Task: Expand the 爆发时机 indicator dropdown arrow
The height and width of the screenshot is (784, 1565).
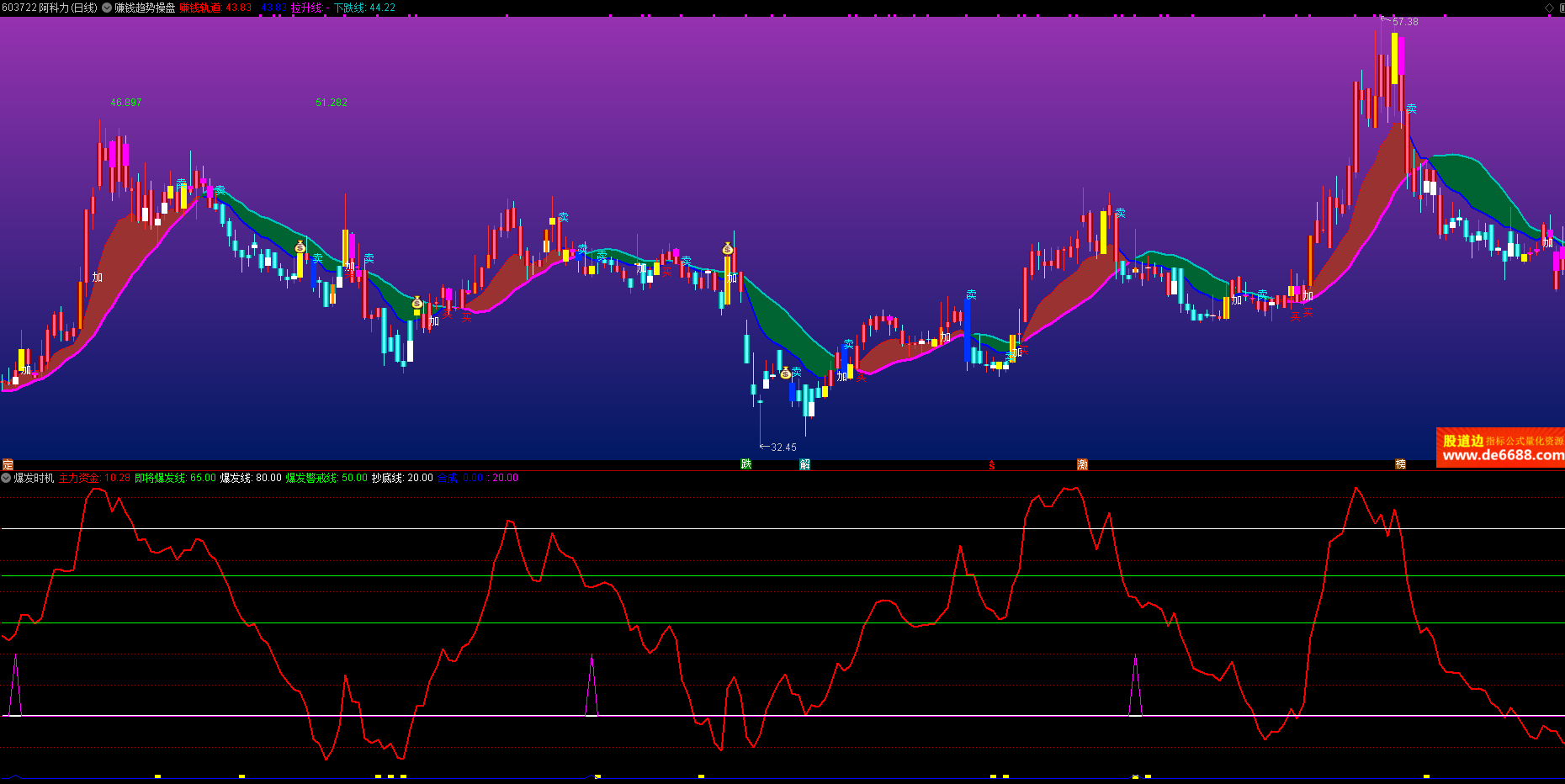Action: (x=6, y=478)
